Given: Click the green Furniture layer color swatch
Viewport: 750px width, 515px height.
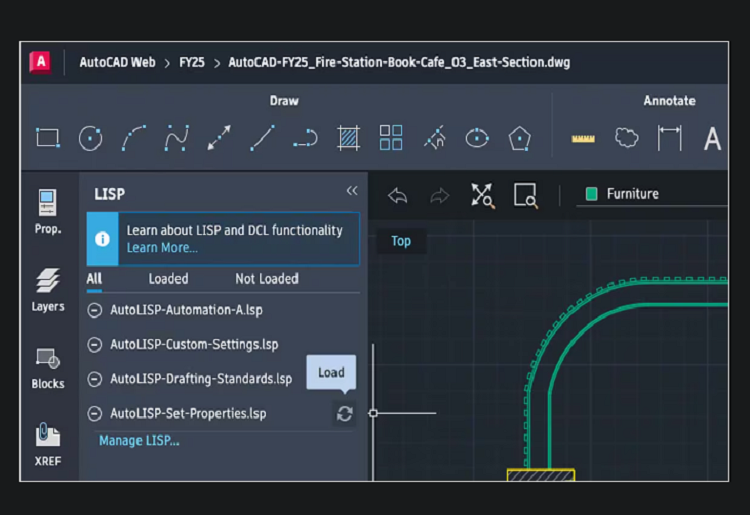Looking at the screenshot, I should (592, 194).
